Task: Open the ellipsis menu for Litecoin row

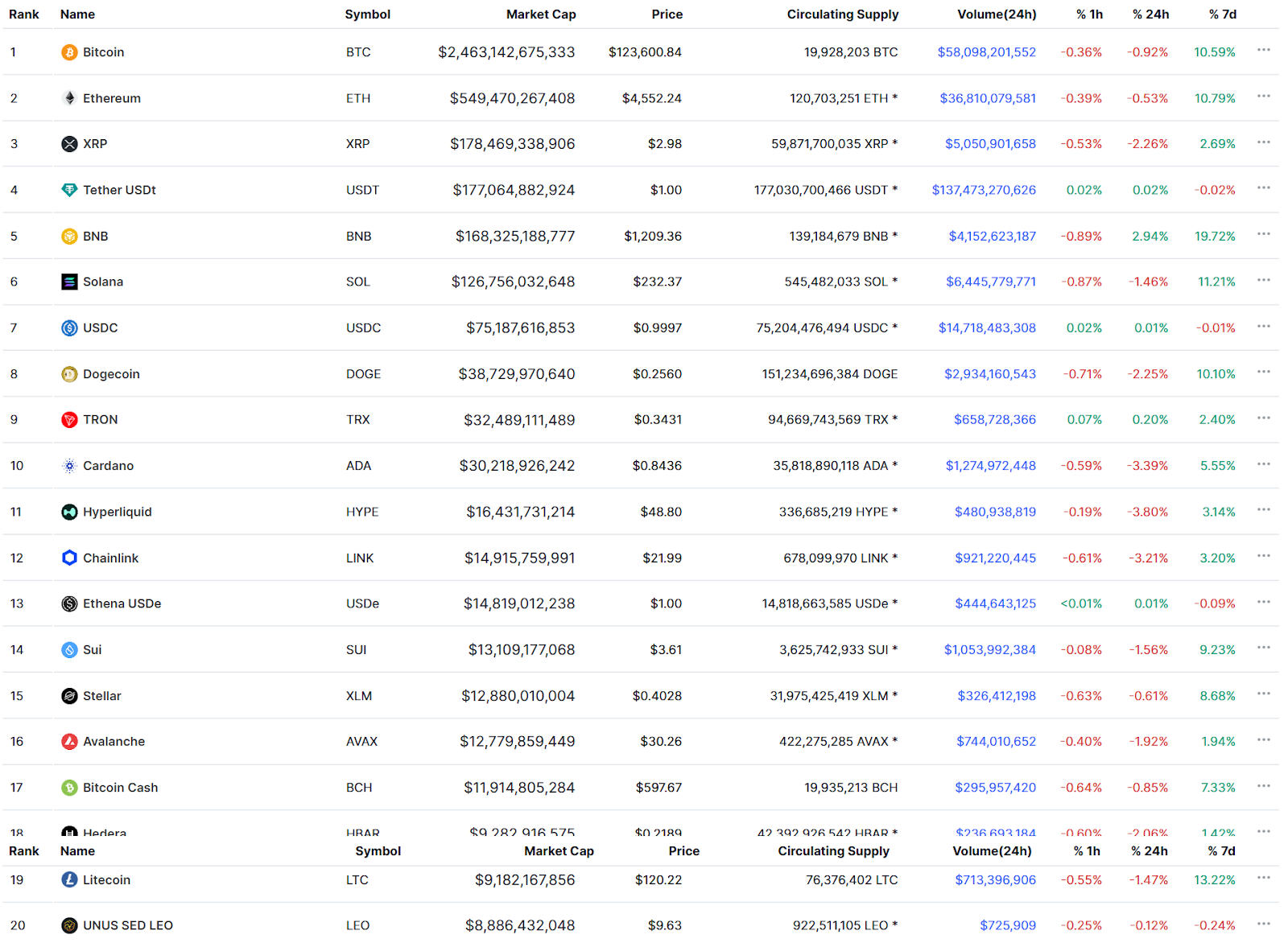Action: pos(1263,878)
